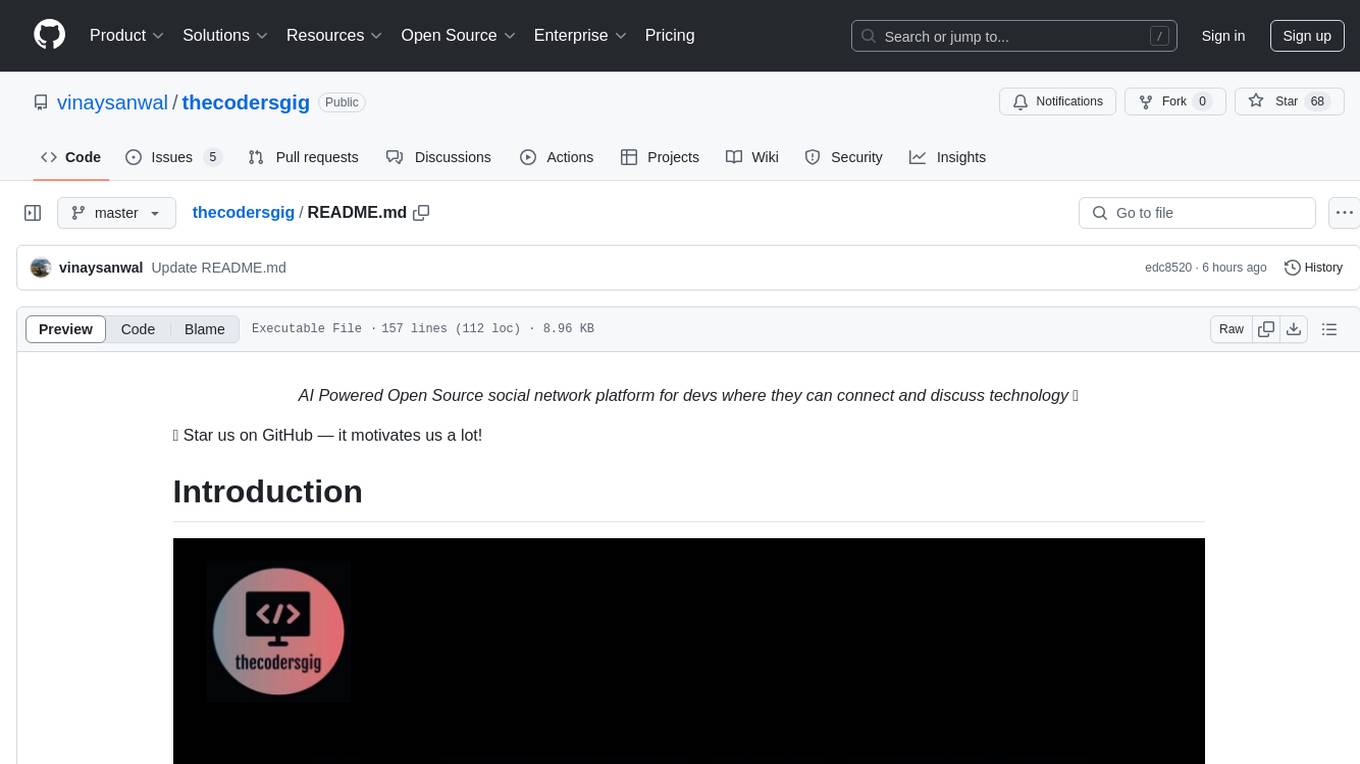The width and height of the screenshot is (1360, 764).
Task: Select the Blame view
Action: (204, 329)
